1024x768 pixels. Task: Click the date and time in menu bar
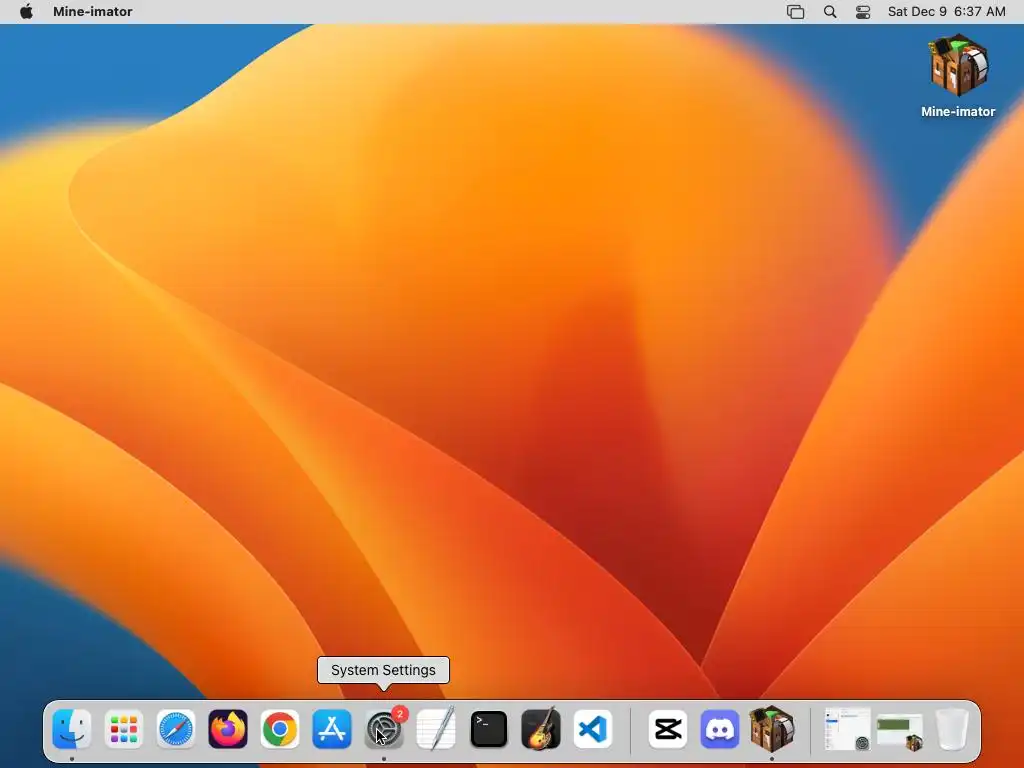tap(946, 12)
